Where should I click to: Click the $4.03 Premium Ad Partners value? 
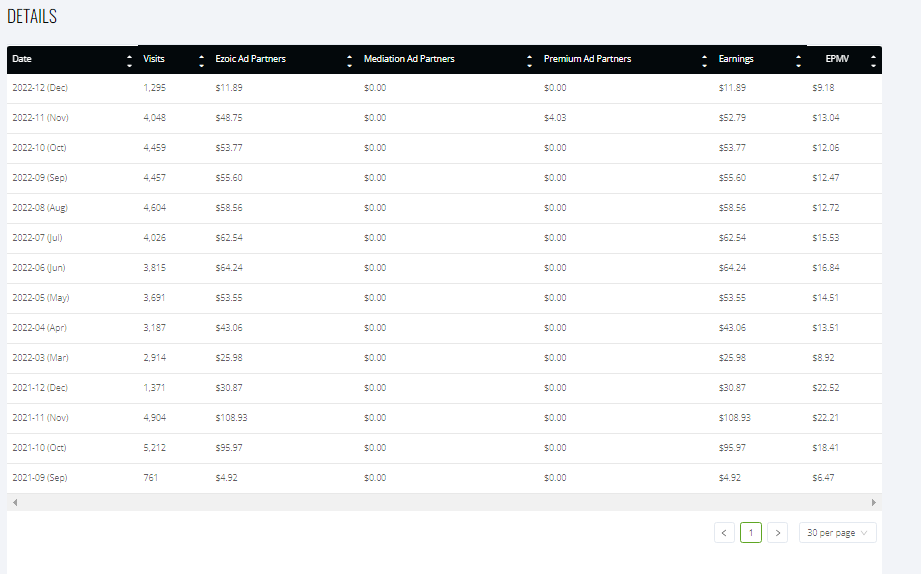(555, 118)
